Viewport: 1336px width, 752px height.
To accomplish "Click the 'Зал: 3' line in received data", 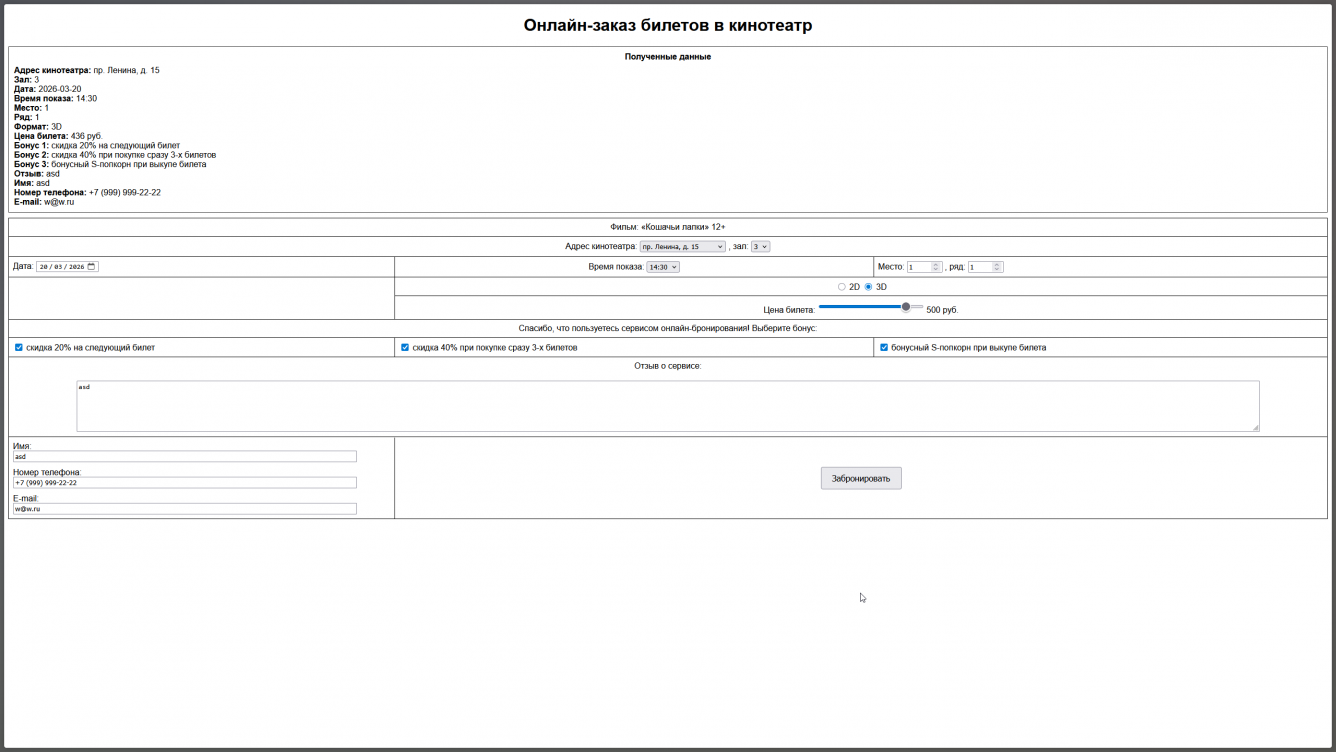I will [27, 80].
